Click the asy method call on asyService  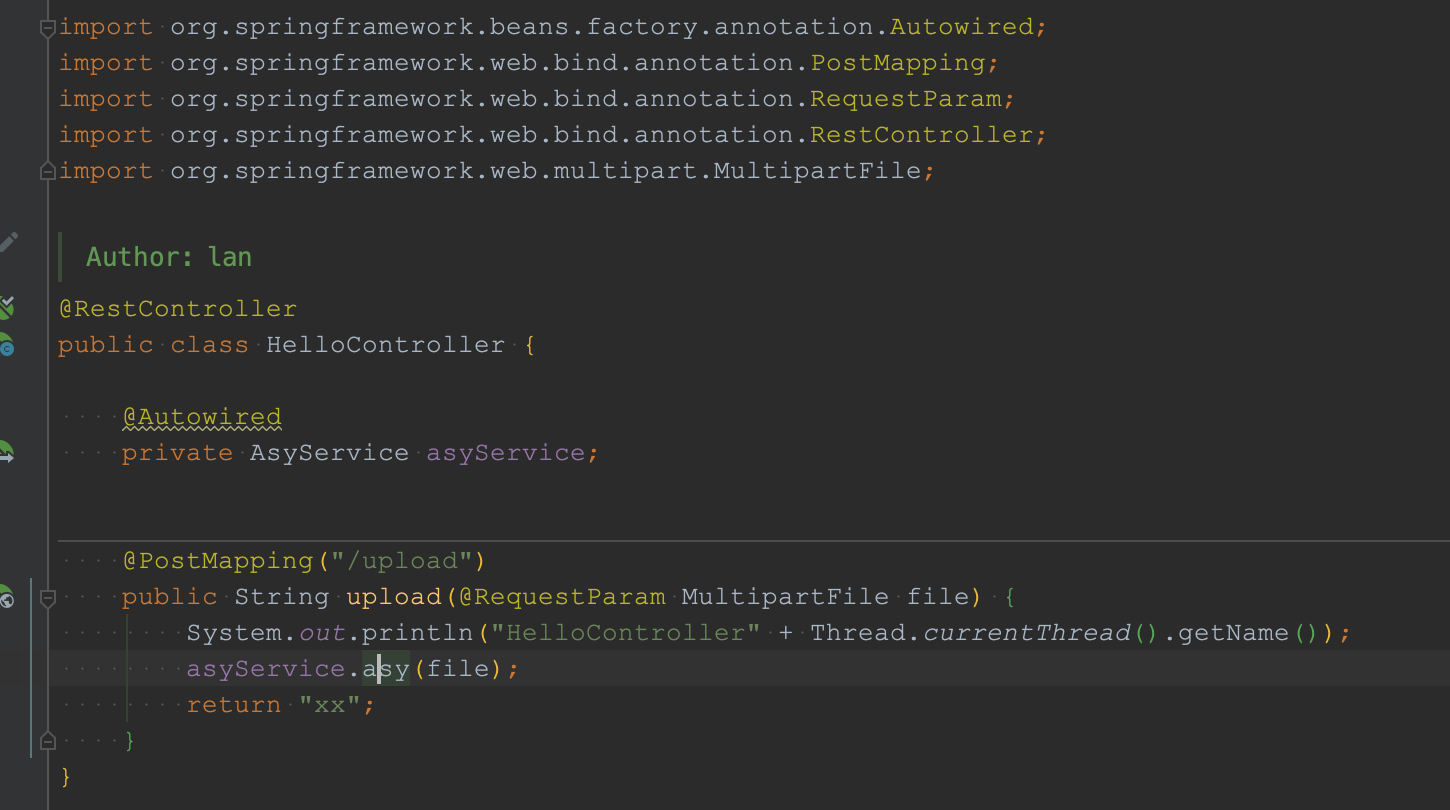pos(386,669)
